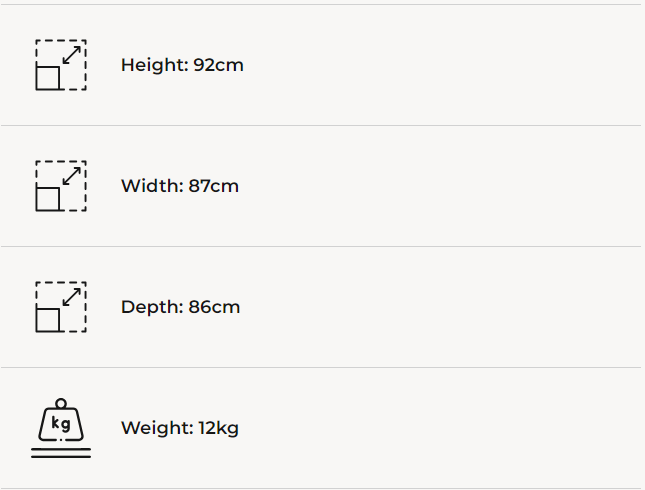Click small solid square in Width icon
Image resolution: width=645 pixels, height=490 pixels.
click(48, 198)
